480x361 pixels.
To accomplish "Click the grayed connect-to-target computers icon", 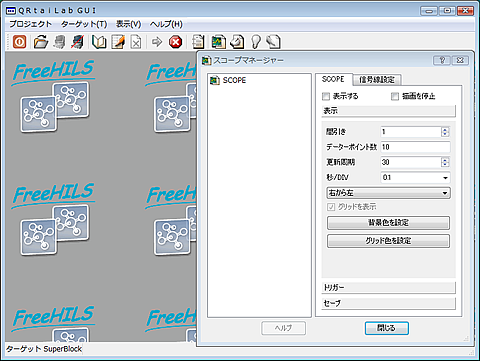I will (x=60, y=42).
